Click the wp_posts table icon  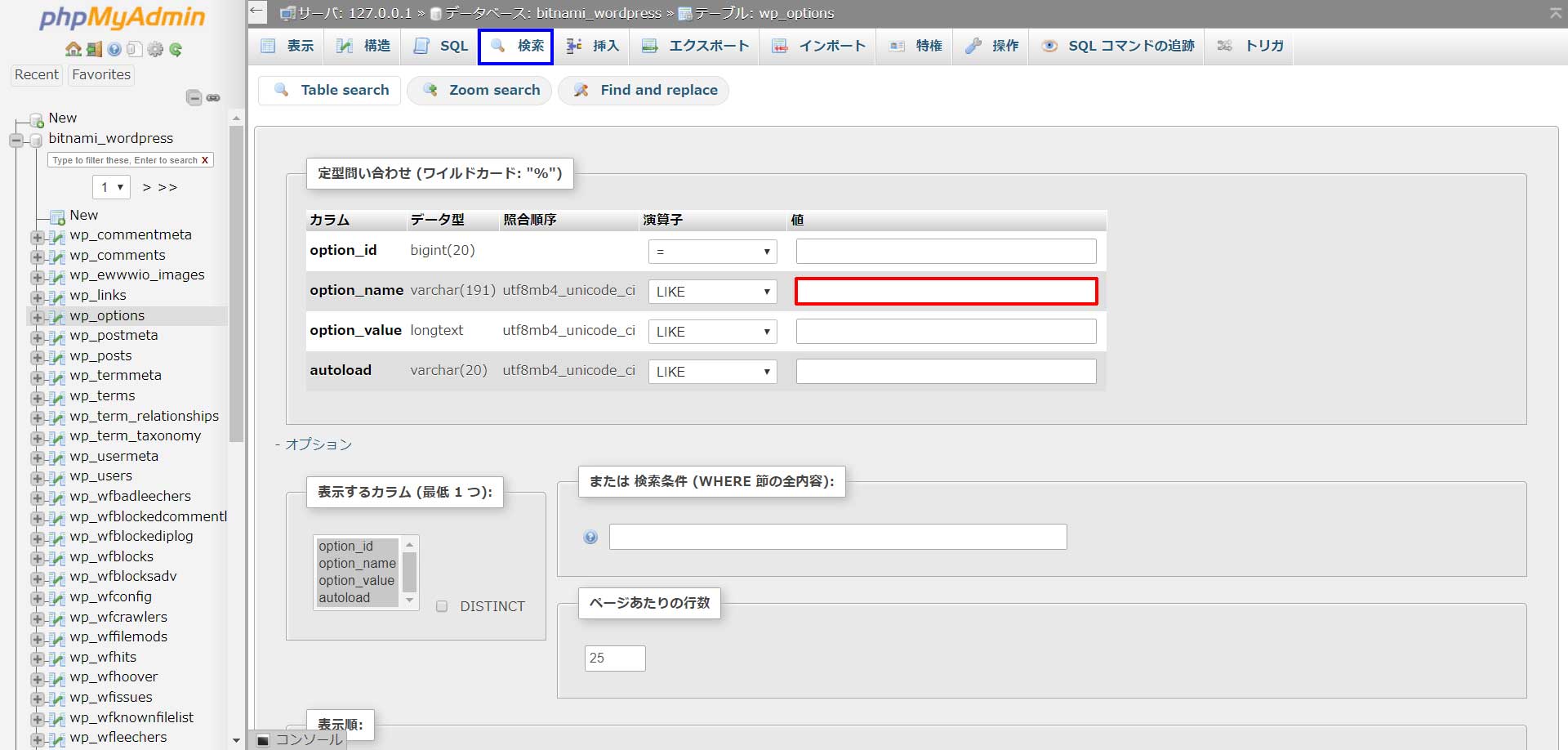pyautogui.click(x=57, y=358)
